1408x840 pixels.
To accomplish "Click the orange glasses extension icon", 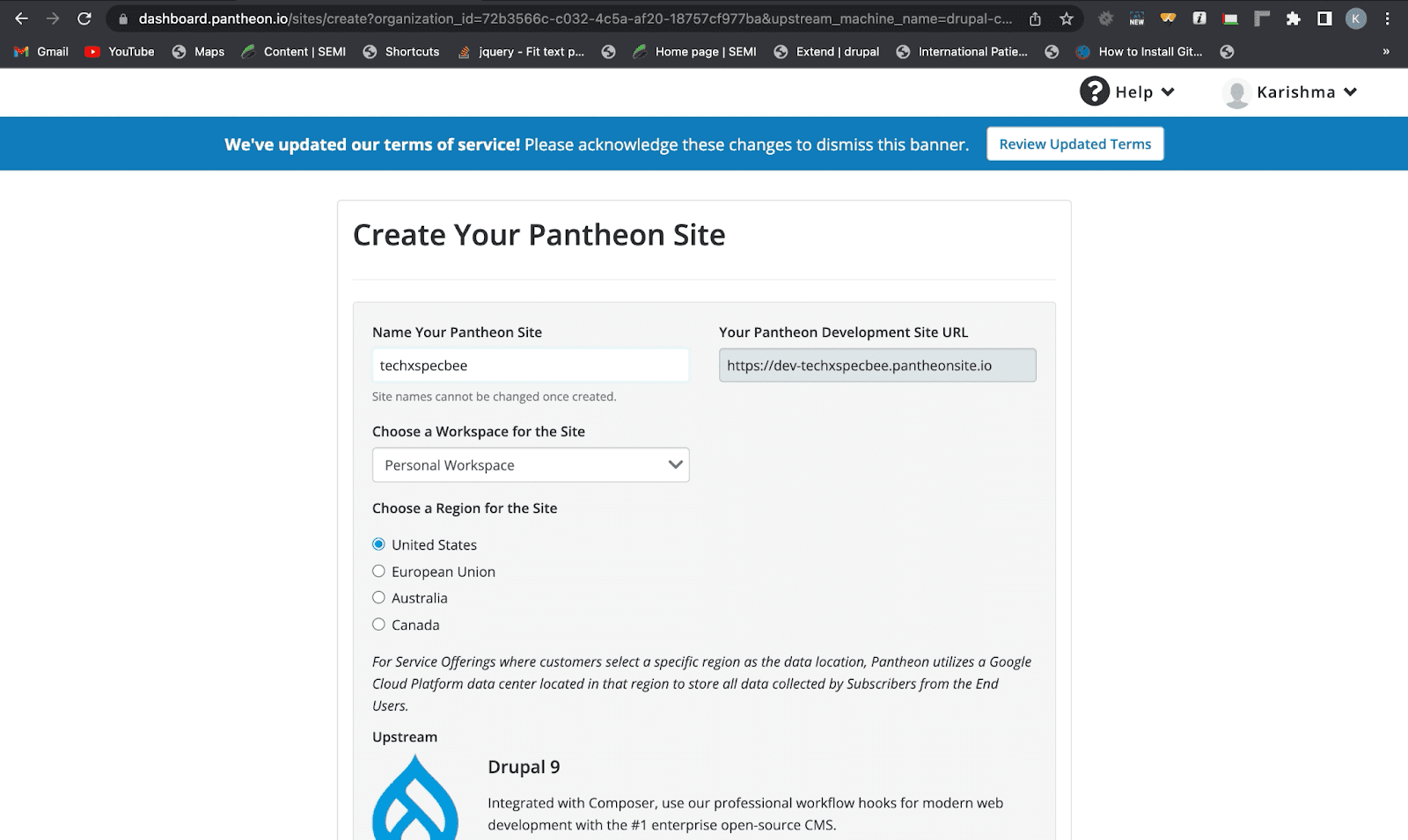I will (1169, 18).
